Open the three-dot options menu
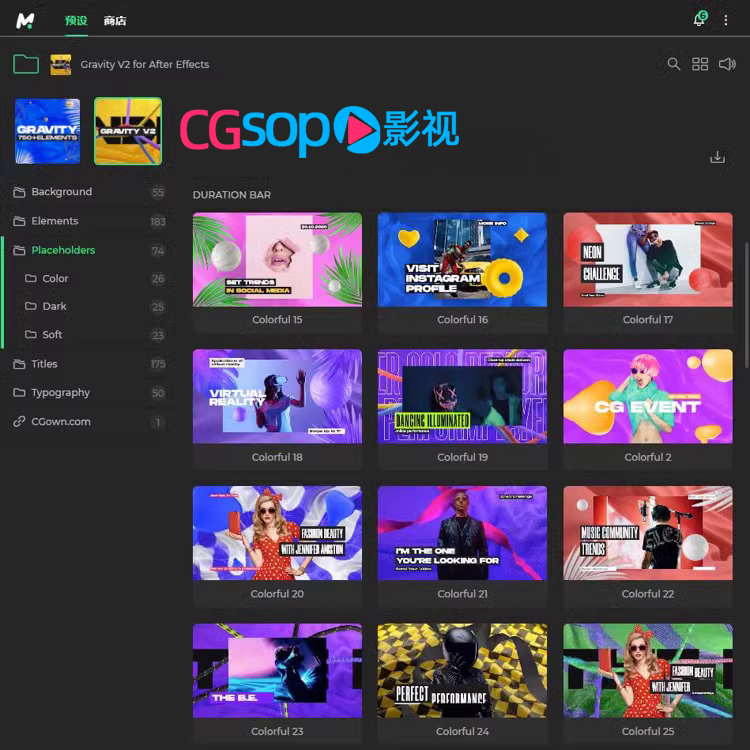 coord(727,20)
